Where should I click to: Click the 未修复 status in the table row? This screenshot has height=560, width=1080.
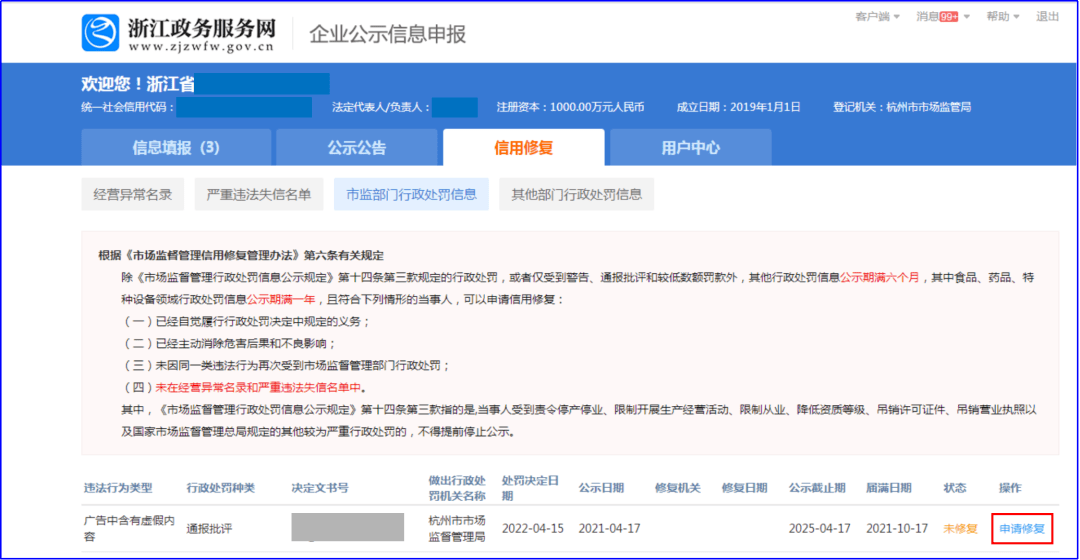pyautogui.click(x=960, y=528)
